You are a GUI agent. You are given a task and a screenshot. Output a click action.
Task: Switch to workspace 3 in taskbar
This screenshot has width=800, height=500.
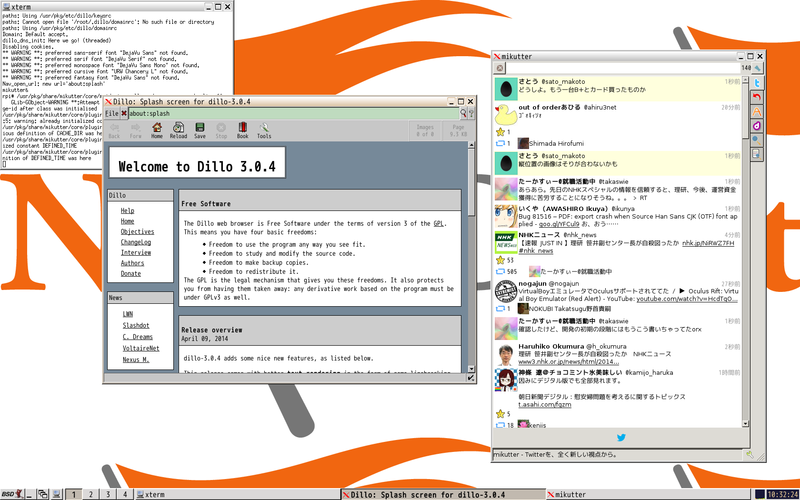pos(108,494)
